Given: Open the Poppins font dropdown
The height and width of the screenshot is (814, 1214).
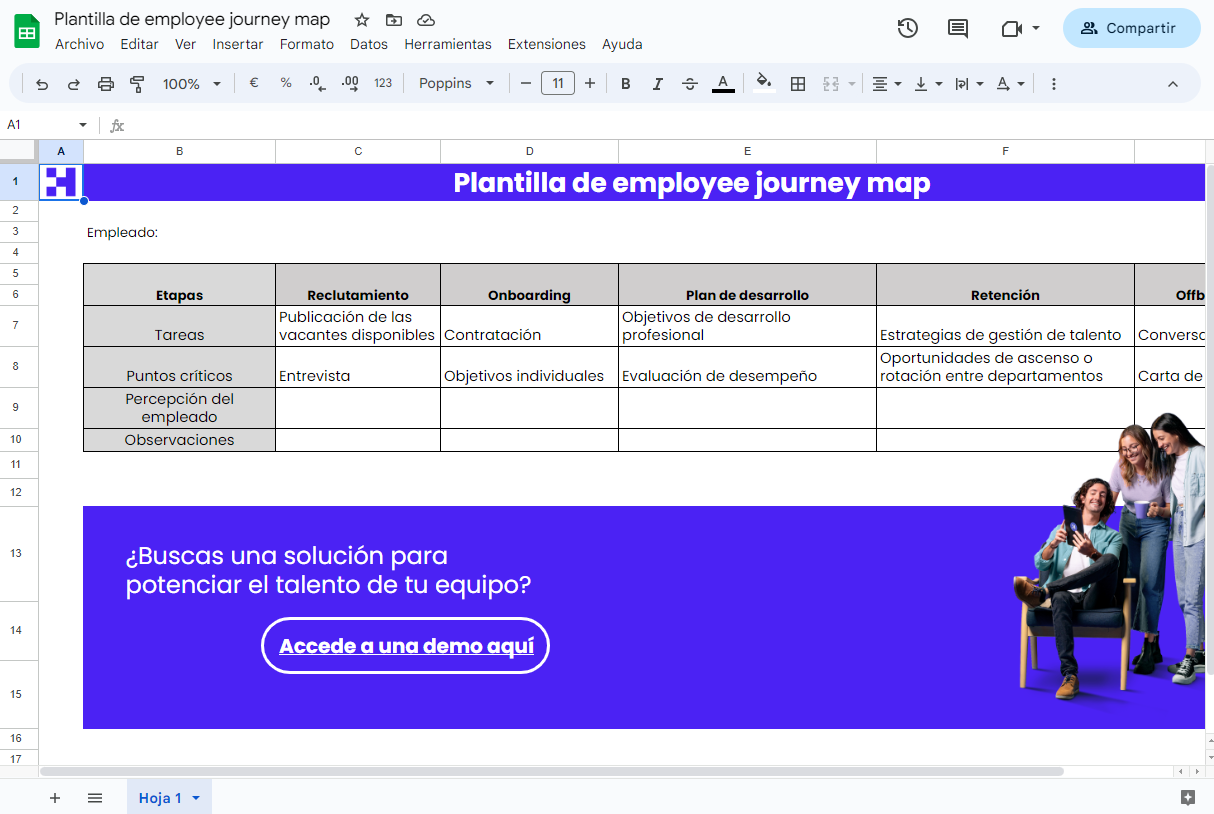Looking at the screenshot, I should point(456,83).
